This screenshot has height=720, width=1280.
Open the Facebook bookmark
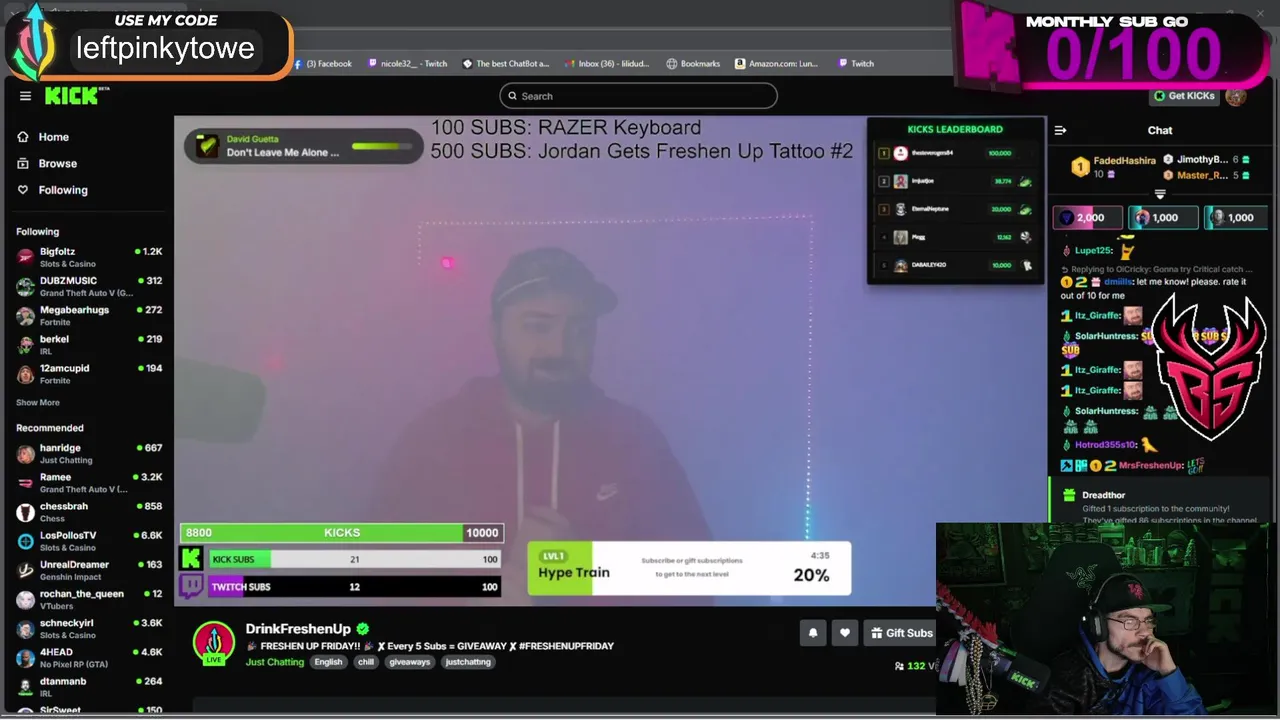coord(323,63)
